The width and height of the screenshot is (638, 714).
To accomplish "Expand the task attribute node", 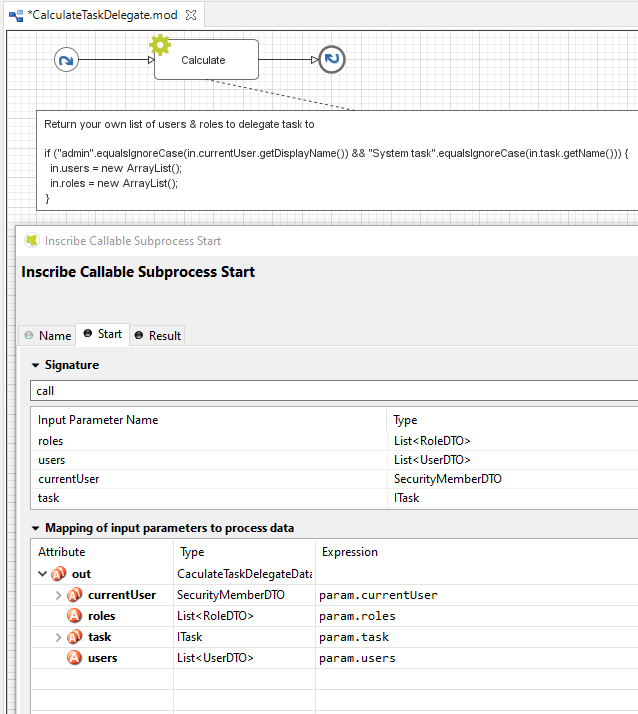I will click(58, 637).
